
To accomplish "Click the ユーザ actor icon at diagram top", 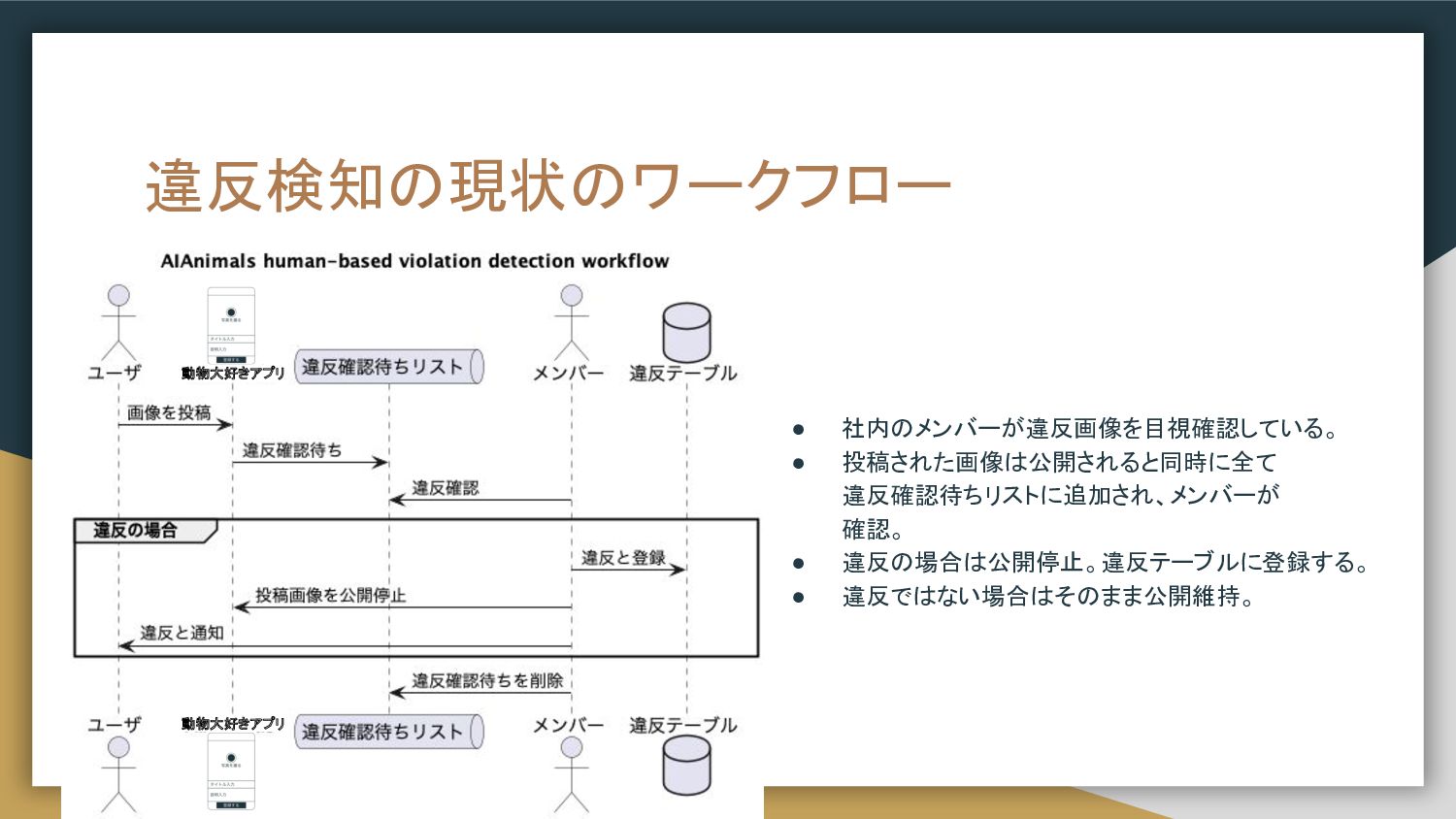I will (x=118, y=321).
